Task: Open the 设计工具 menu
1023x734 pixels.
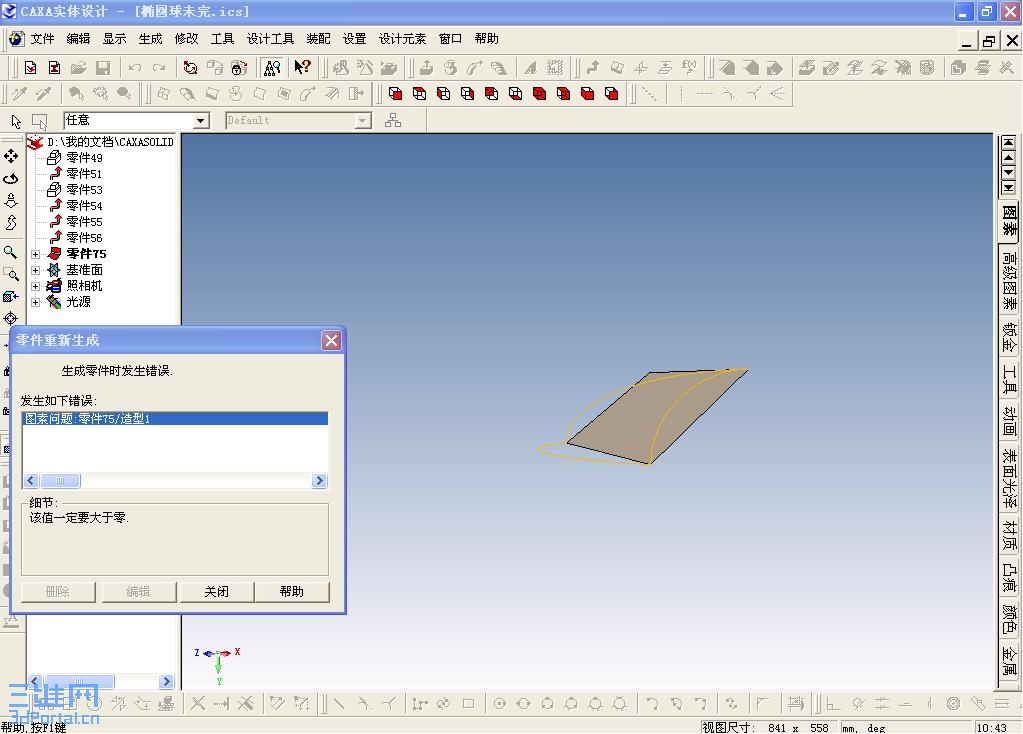Action: coord(270,38)
